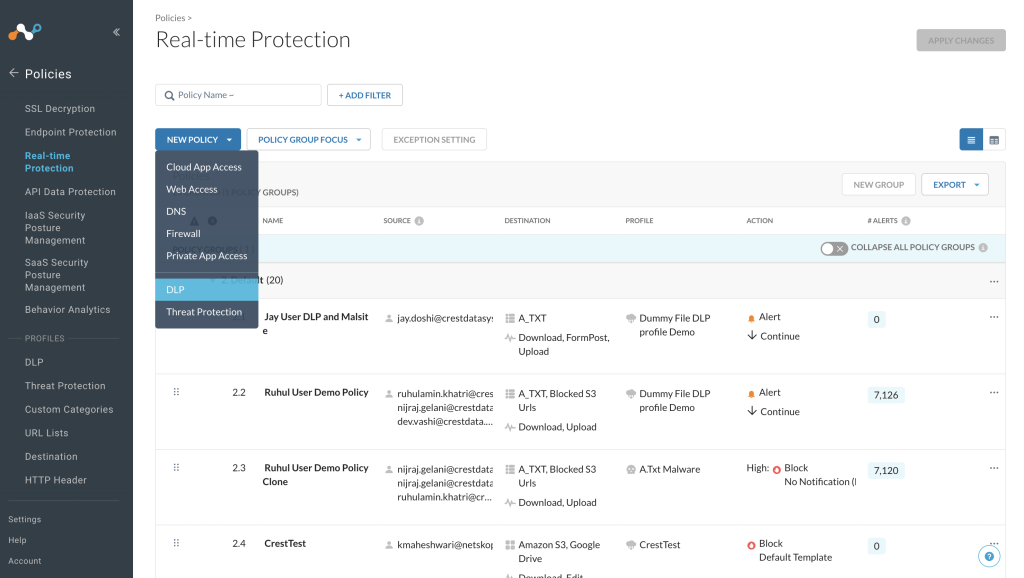Open more options for Jay User DLP policy row
Image resolution: width=1024 pixels, height=578 pixels.
click(x=994, y=317)
